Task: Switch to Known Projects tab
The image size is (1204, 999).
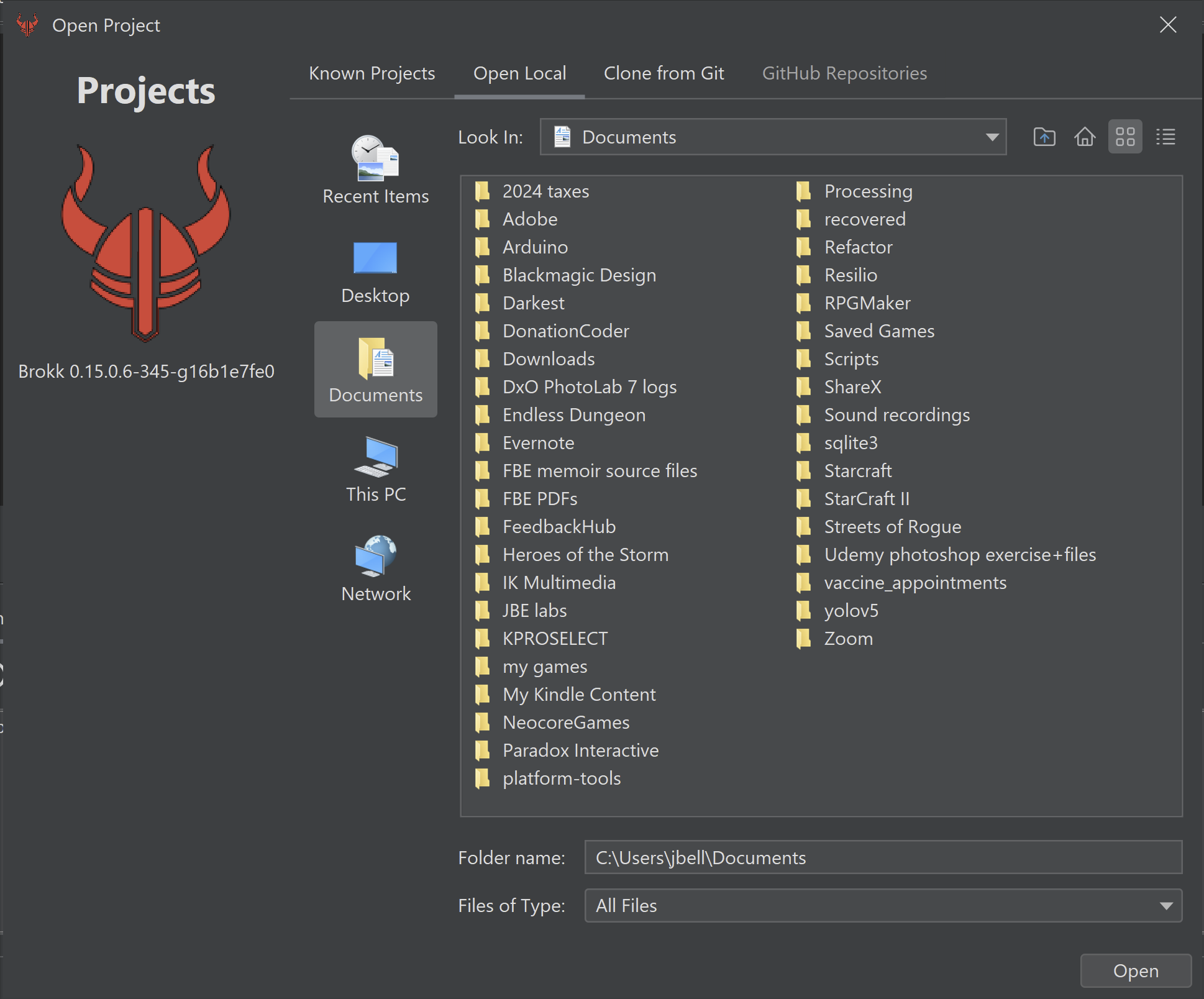Action: coord(372,73)
